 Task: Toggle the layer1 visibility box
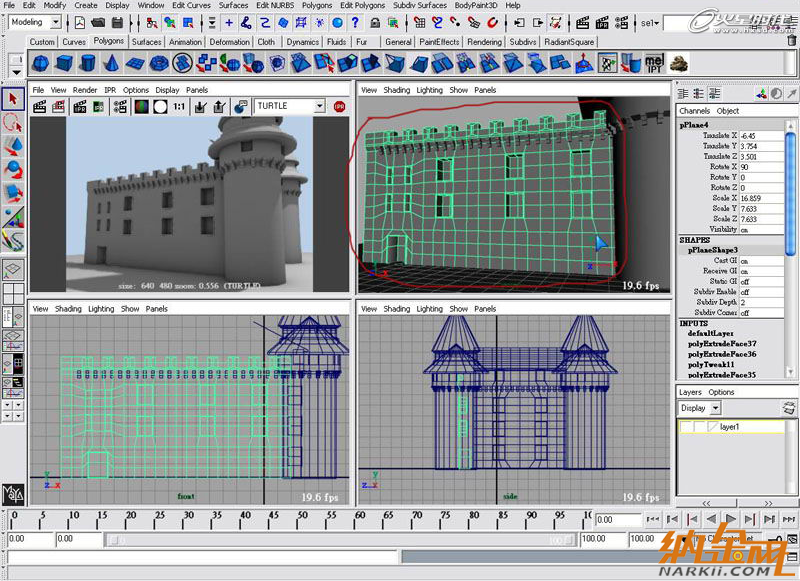click(688, 427)
